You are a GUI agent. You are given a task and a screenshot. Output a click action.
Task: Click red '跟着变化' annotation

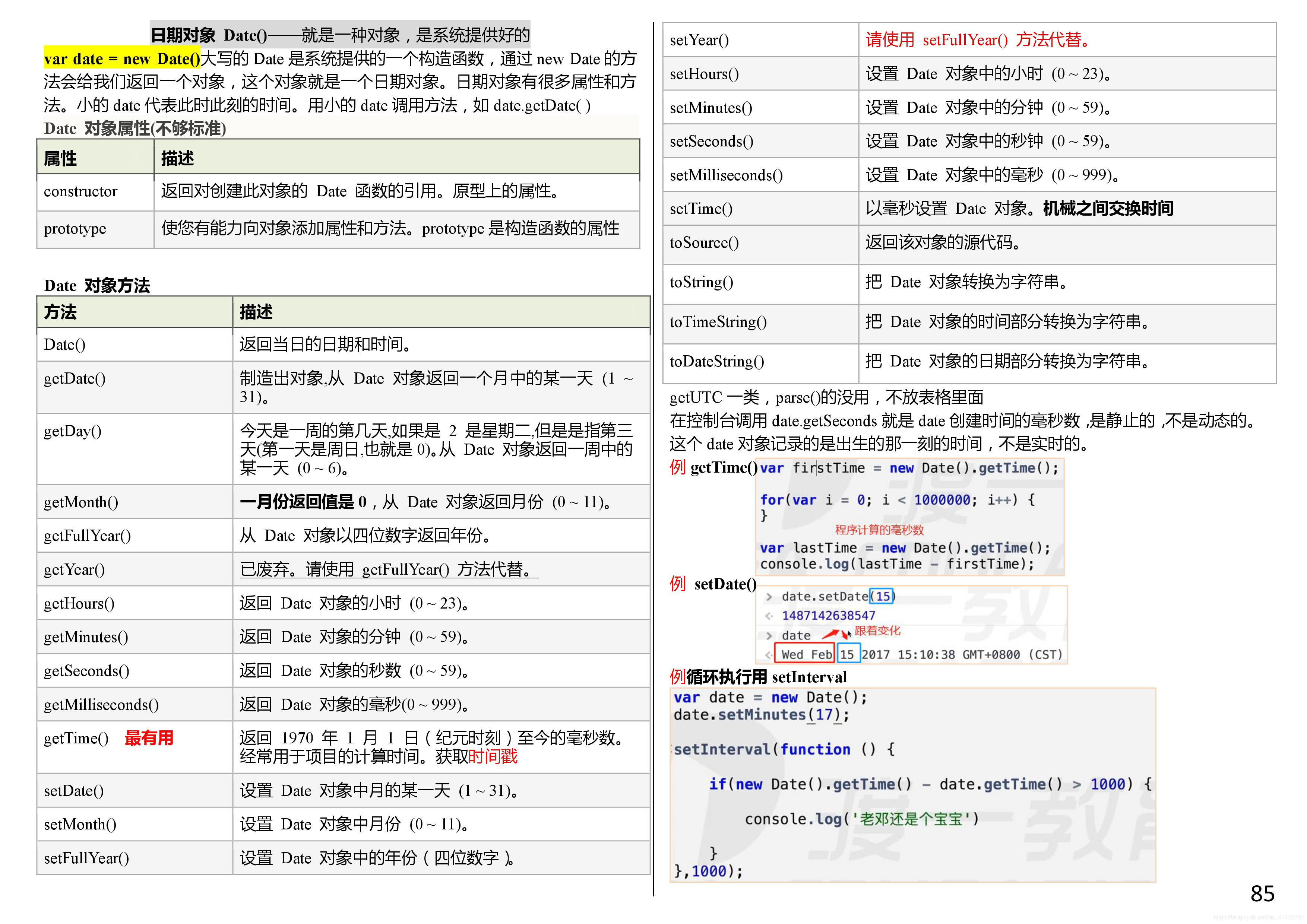click(877, 631)
